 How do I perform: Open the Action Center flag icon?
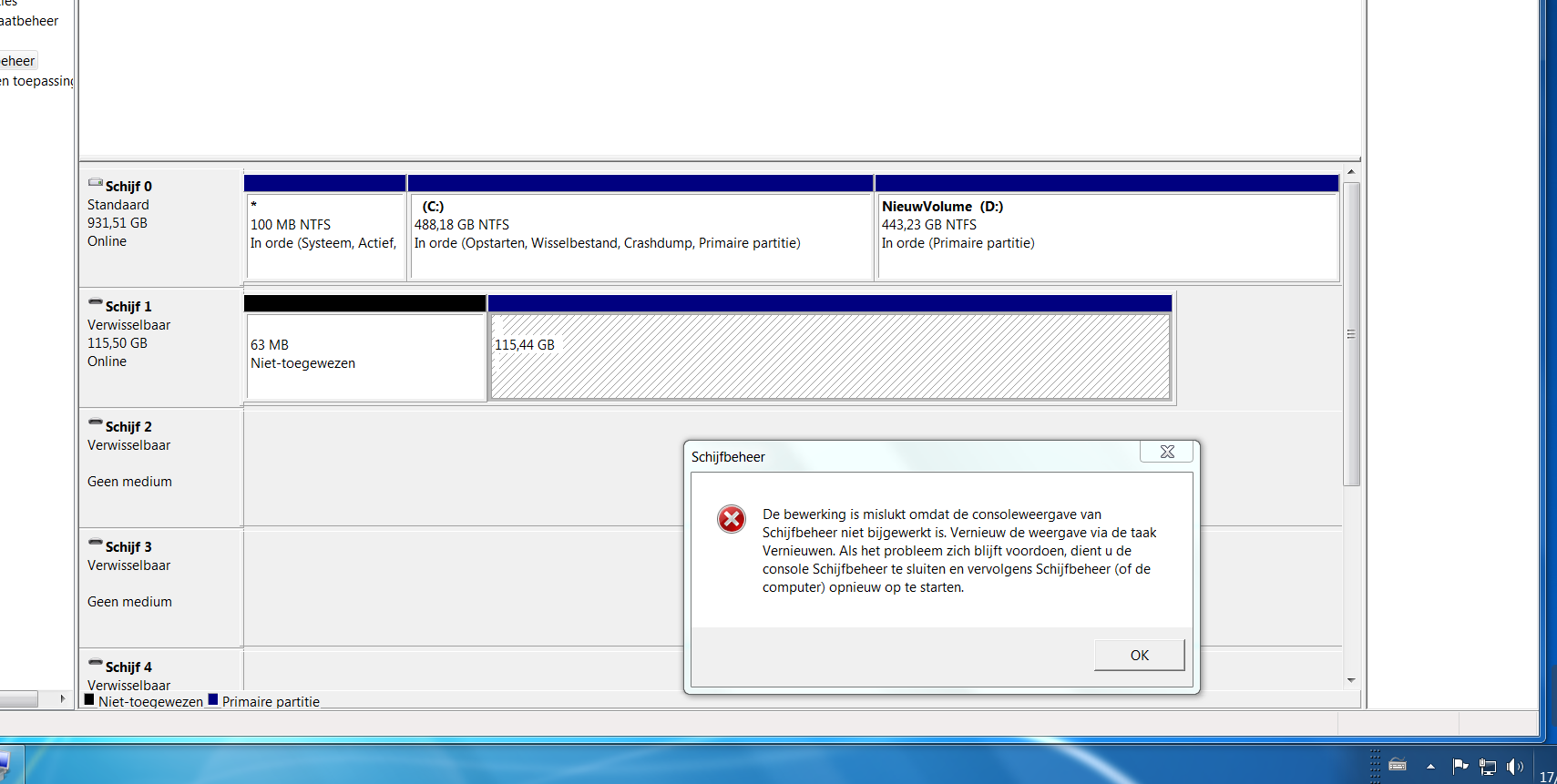point(1460,767)
